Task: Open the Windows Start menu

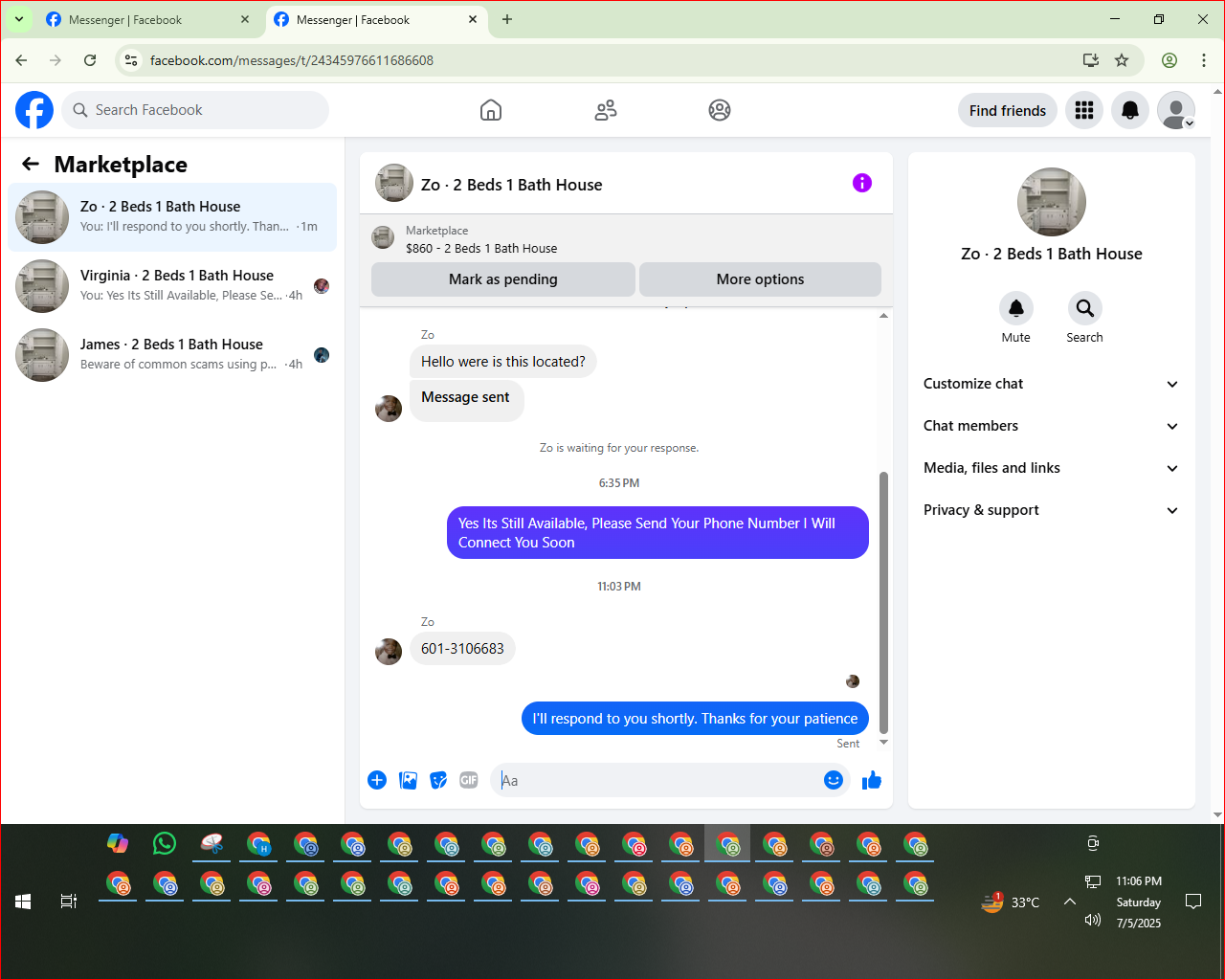Action: (x=23, y=902)
